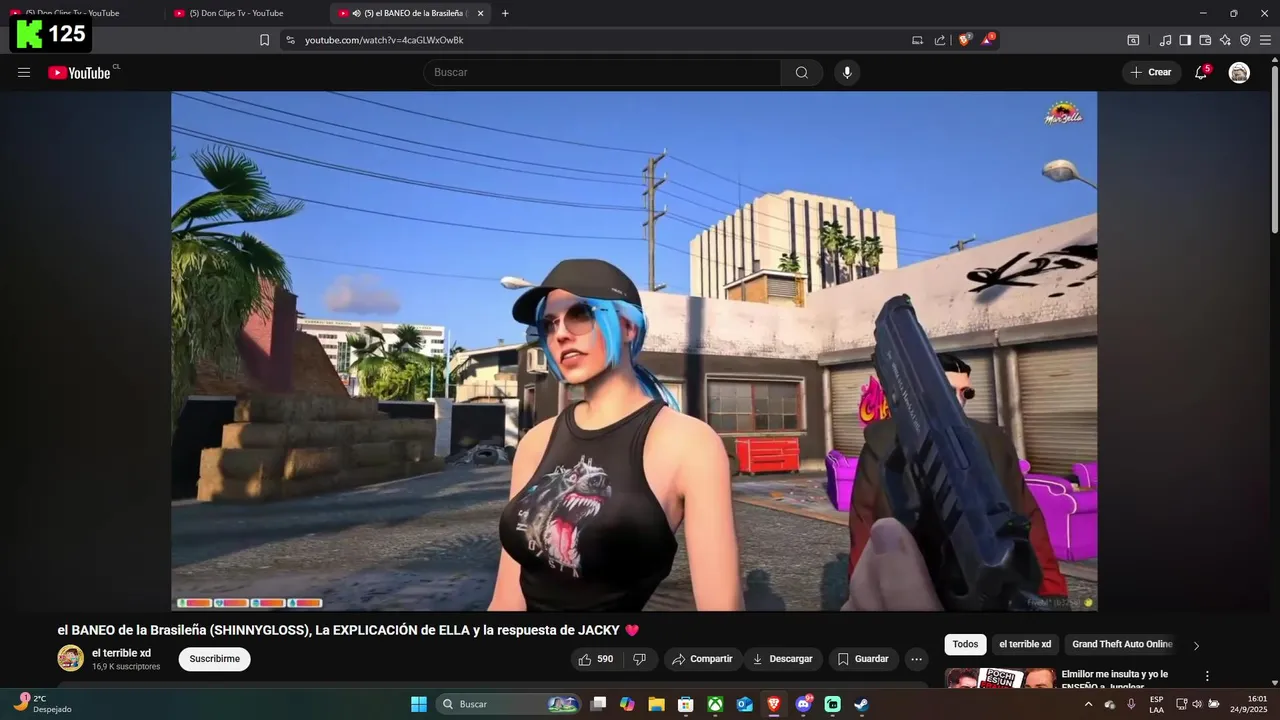The width and height of the screenshot is (1280, 720).
Task: View site information next to the URL
Action: [290, 40]
